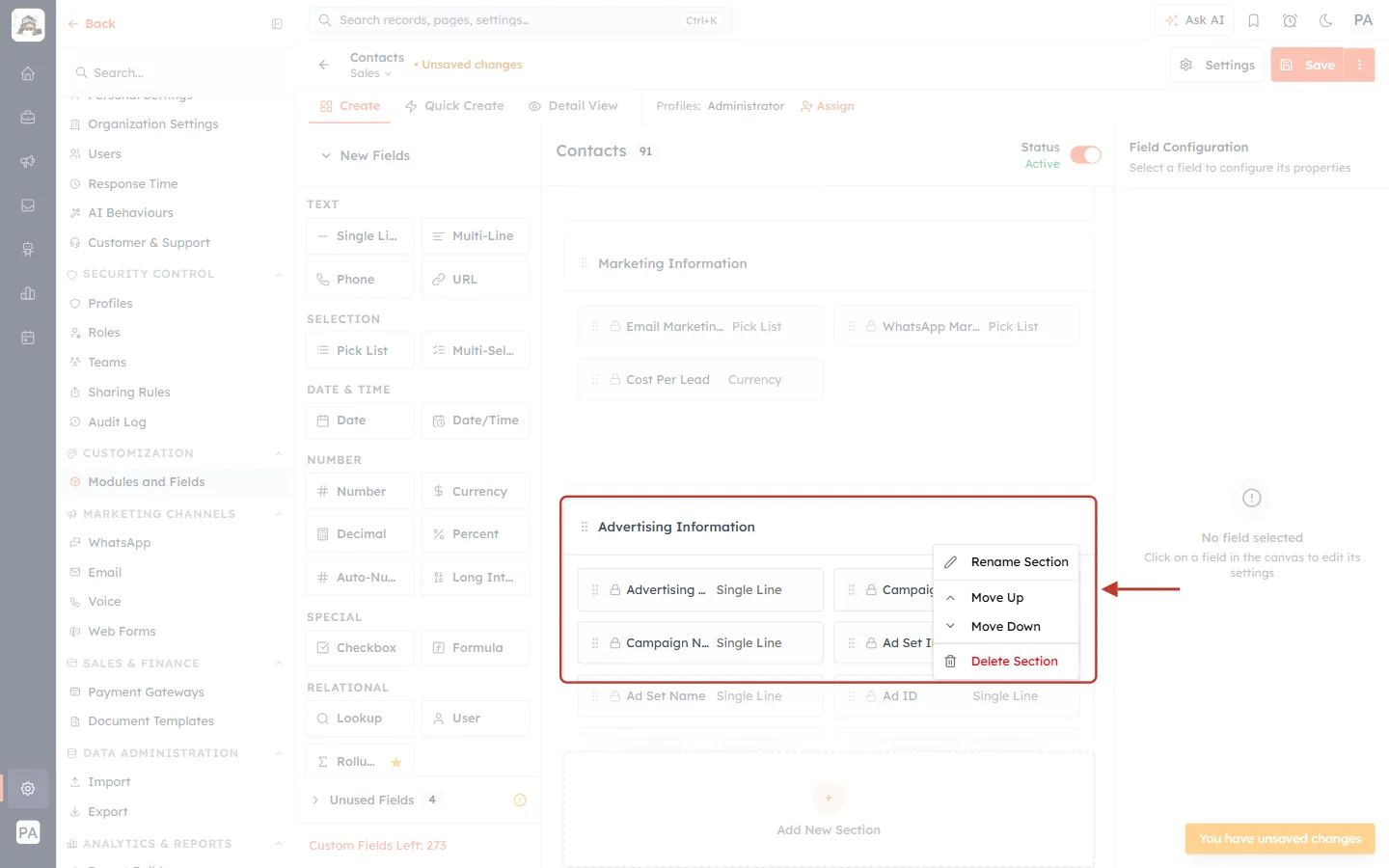Choose Delete Section from context menu

click(x=1006, y=662)
